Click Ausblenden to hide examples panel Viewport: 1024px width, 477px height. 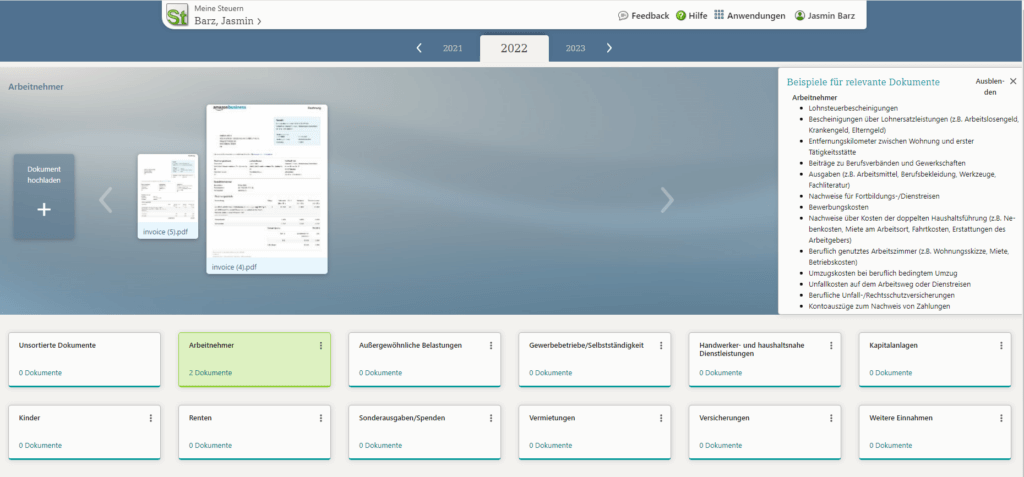[988, 86]
